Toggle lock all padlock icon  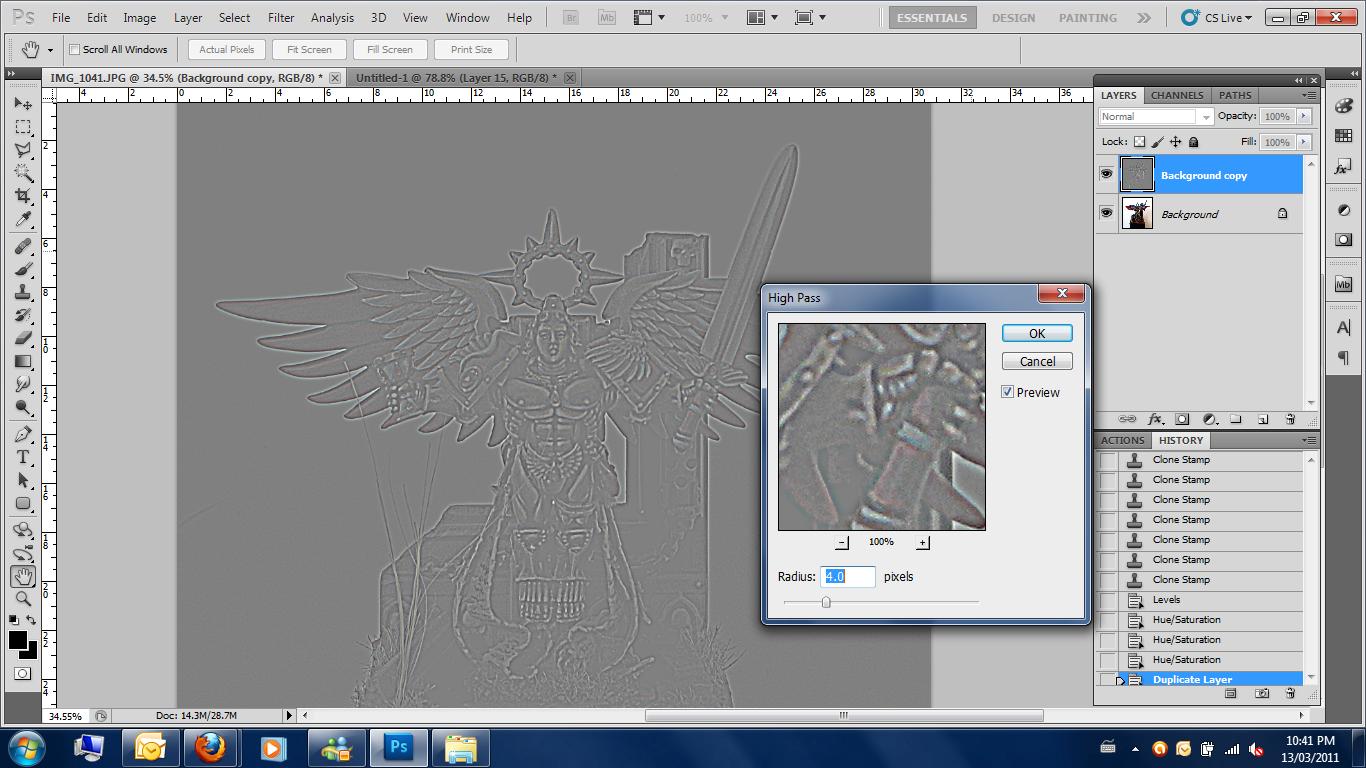1194,142
